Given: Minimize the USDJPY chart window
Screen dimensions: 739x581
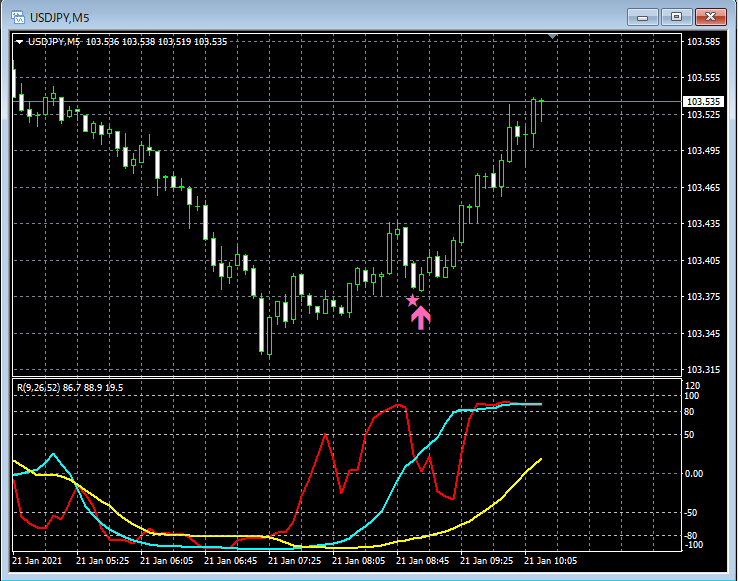Looking at the screenshot, I should [x=643, y=16].
